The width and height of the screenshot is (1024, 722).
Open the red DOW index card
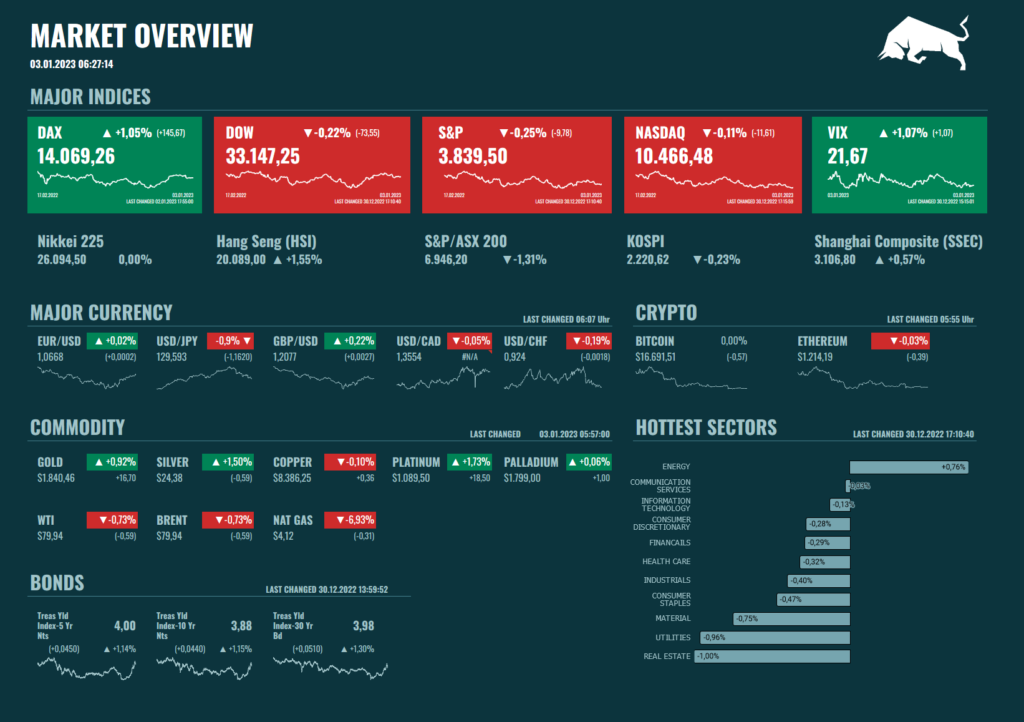[x=312, y=165]
